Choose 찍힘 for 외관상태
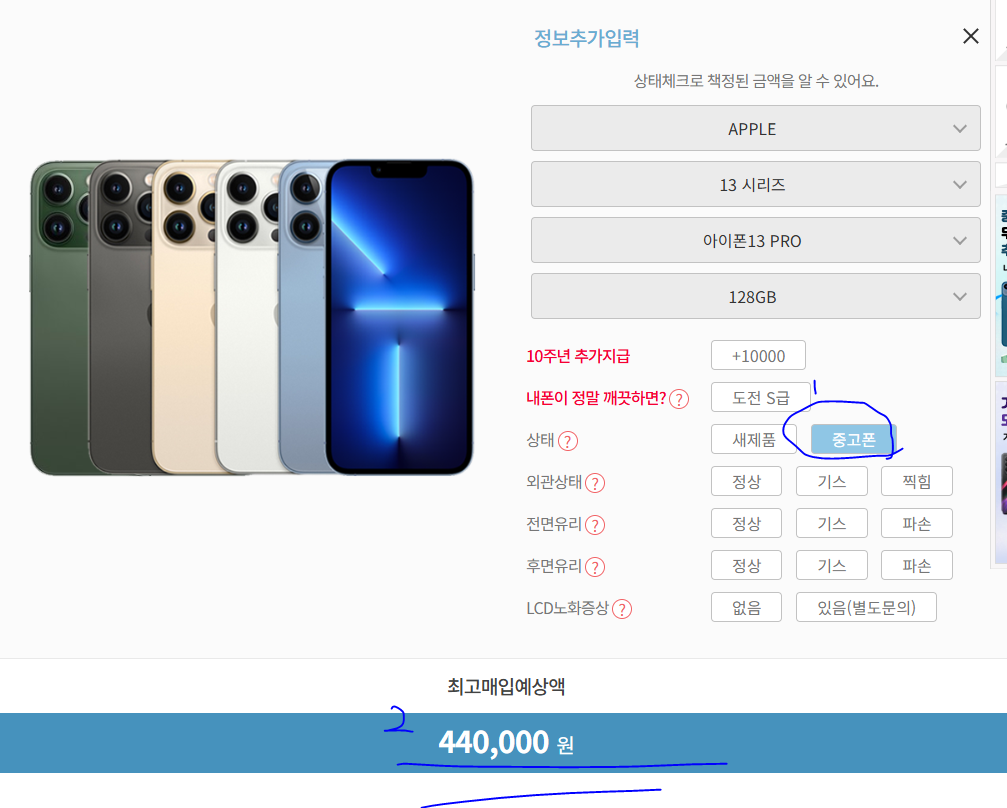The width and height of the screenshot is (1007, 808). point(916,481)
